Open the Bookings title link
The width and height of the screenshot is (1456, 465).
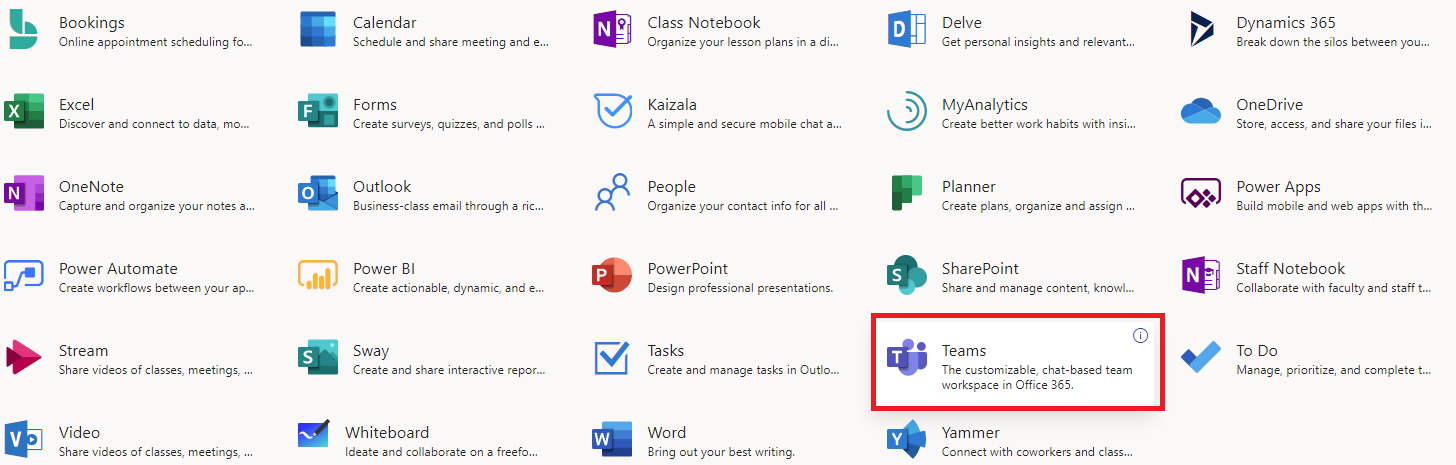92,22
